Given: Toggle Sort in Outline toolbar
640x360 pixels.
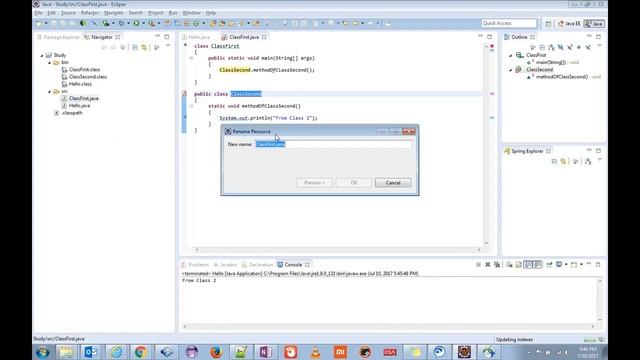Looking at the screenshot, I should point(551,47).
